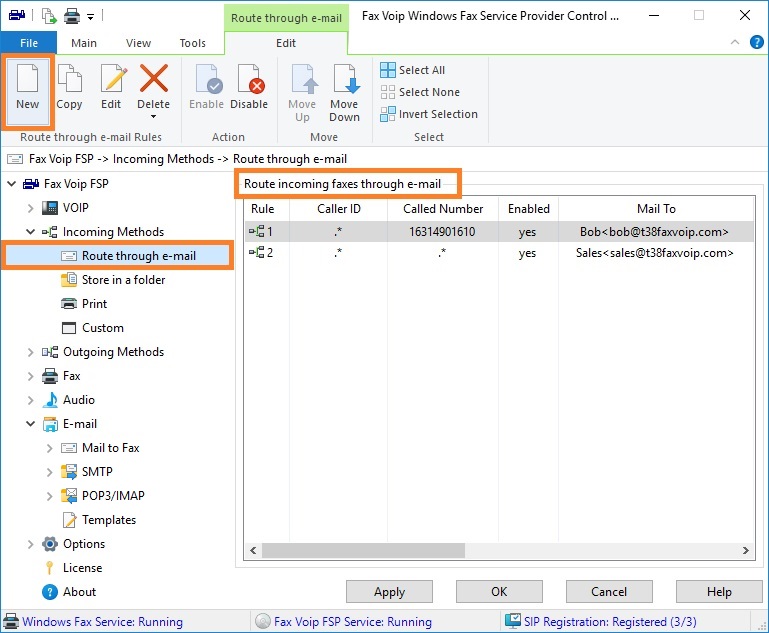The width and height of the screenshot is (769, 633).
Task: Click Invert Selection
Action: (429, 114)
